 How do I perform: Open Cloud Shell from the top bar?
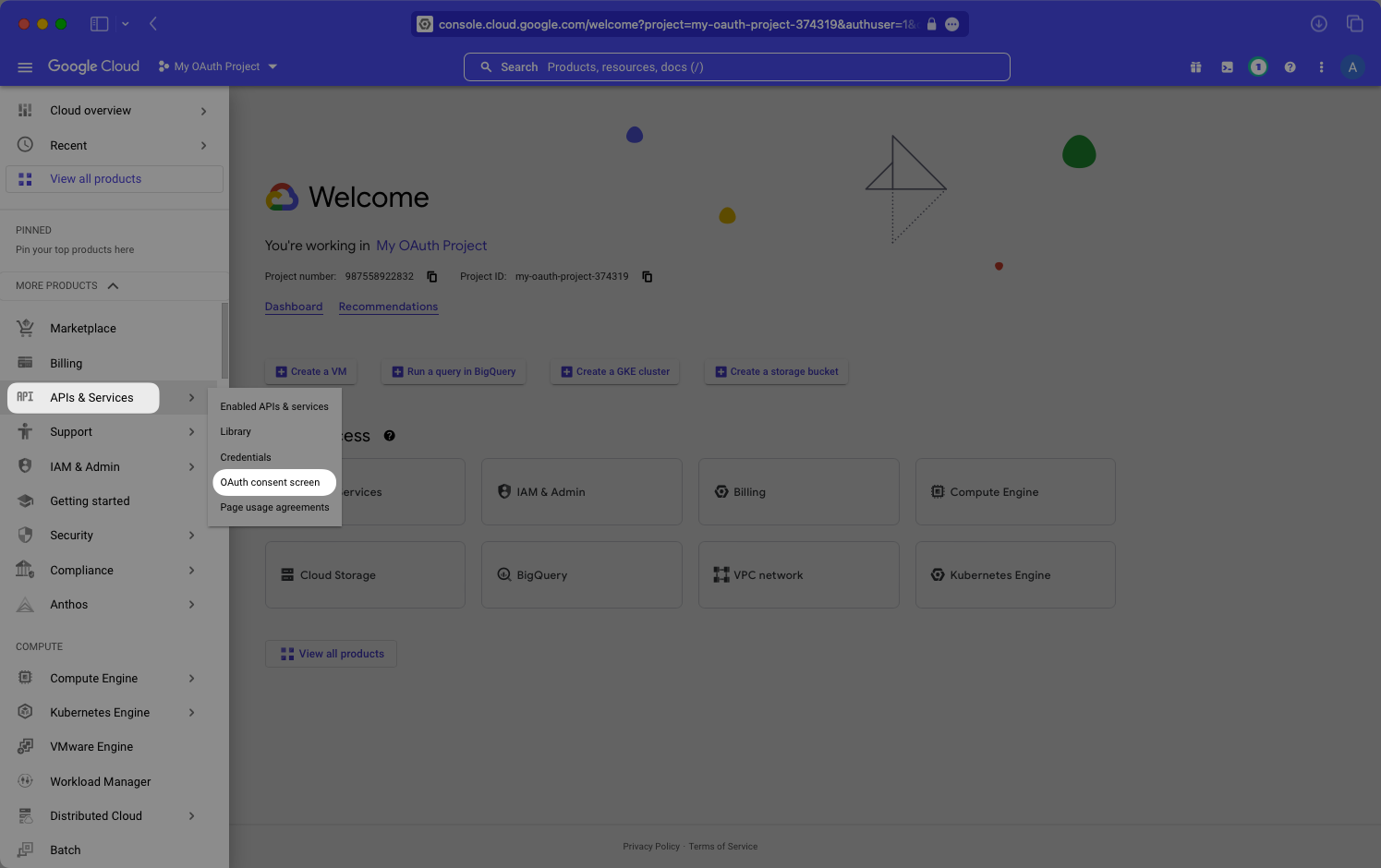point(1227,66)
